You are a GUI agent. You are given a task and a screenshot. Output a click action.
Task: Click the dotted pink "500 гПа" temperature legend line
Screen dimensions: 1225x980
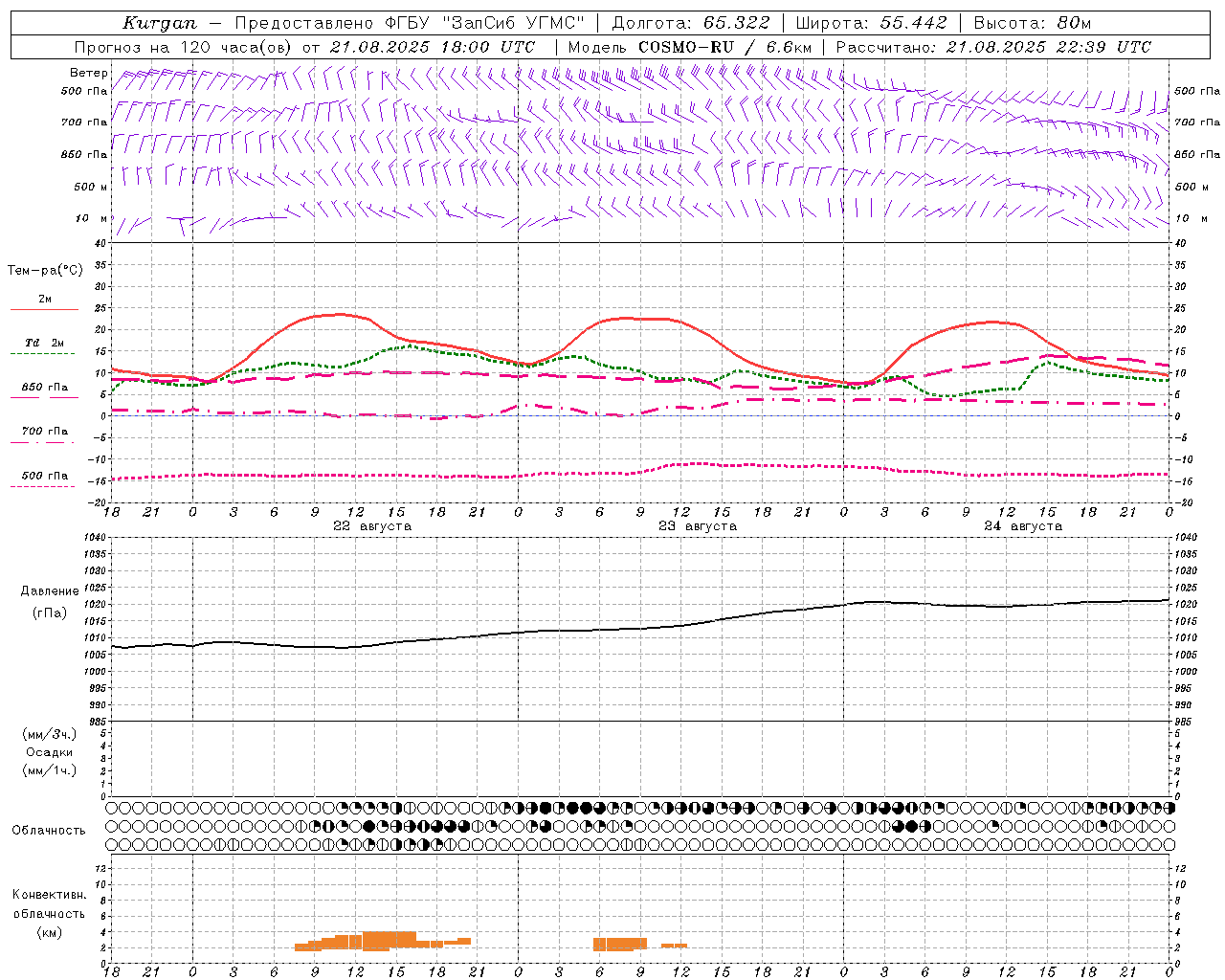[43, 486]
